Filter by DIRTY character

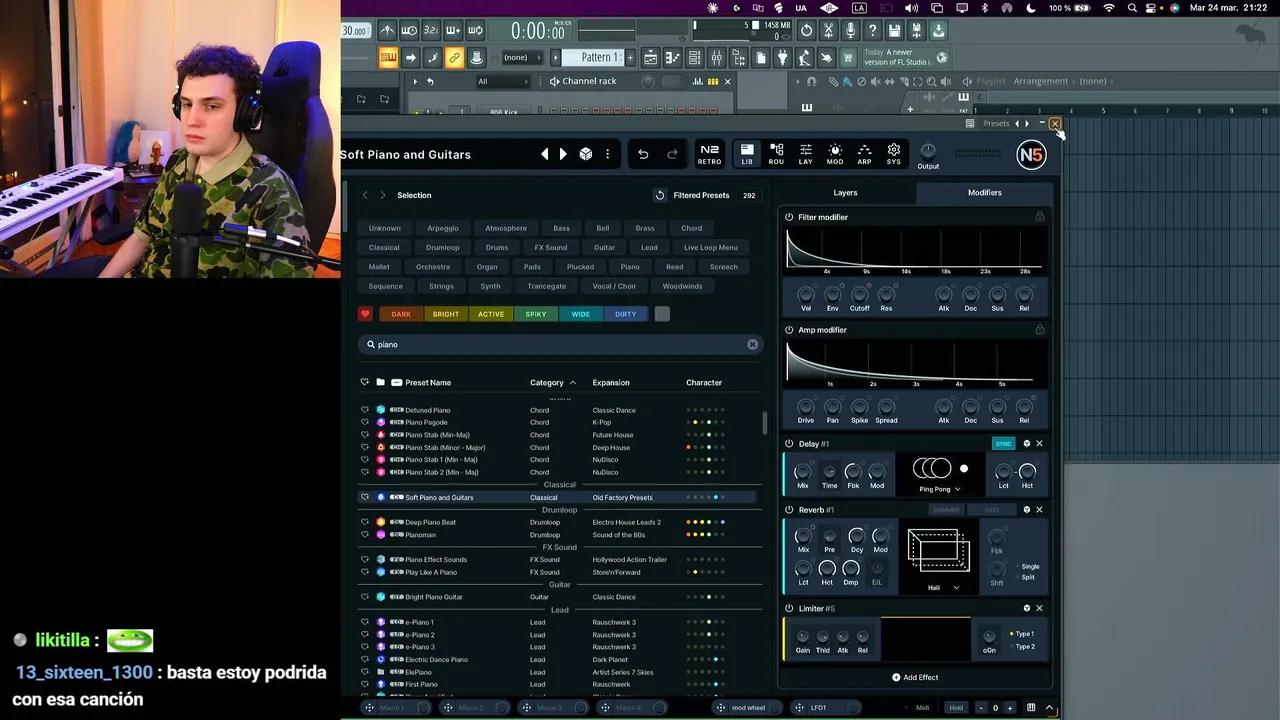(626, 314)
